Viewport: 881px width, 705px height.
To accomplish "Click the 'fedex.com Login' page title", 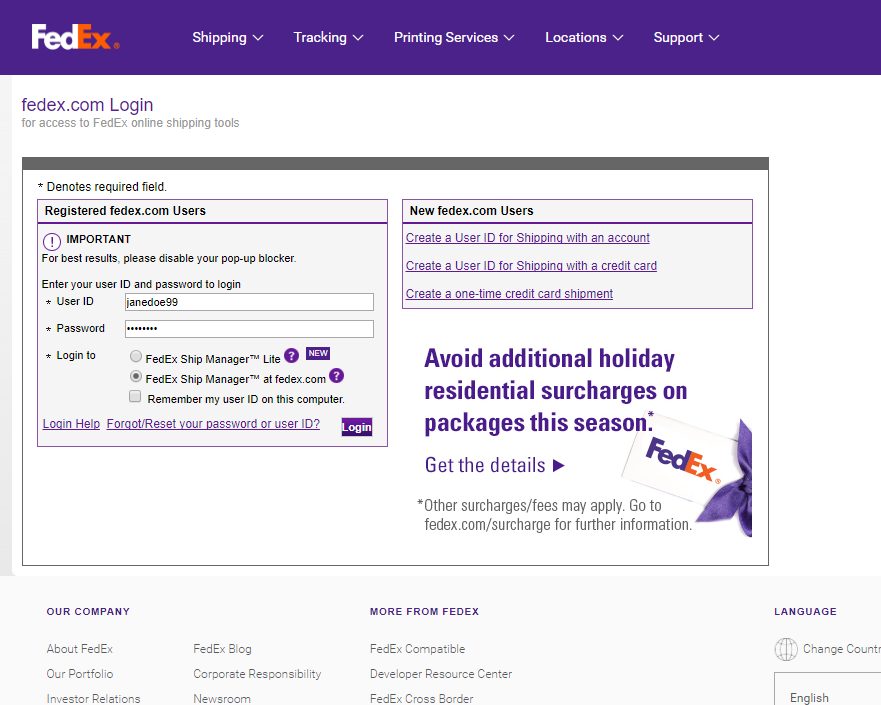I will pyautogui.click(x=87, y=104).
